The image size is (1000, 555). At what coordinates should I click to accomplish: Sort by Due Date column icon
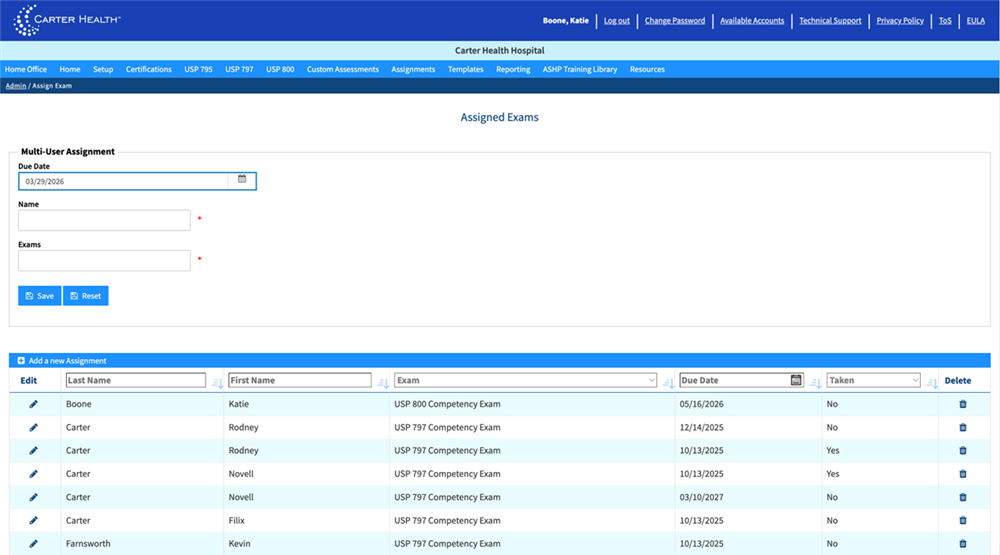tap(815, 382)
